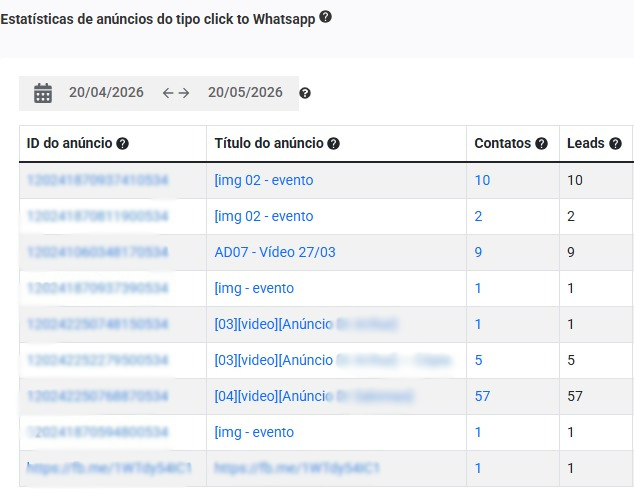Click help icon beside Contatos header

(x=541, y=144)
